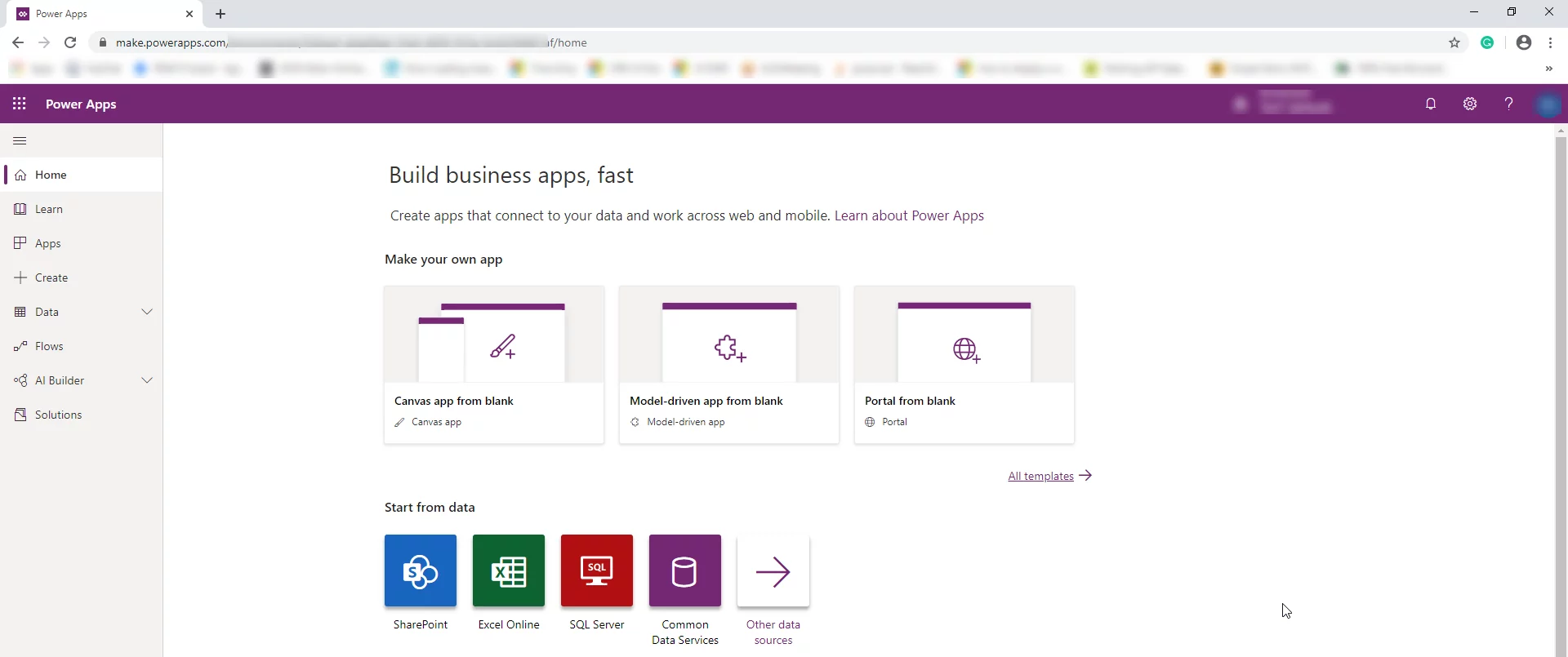Expand the AI Builder menu chevron

(147, 380)
